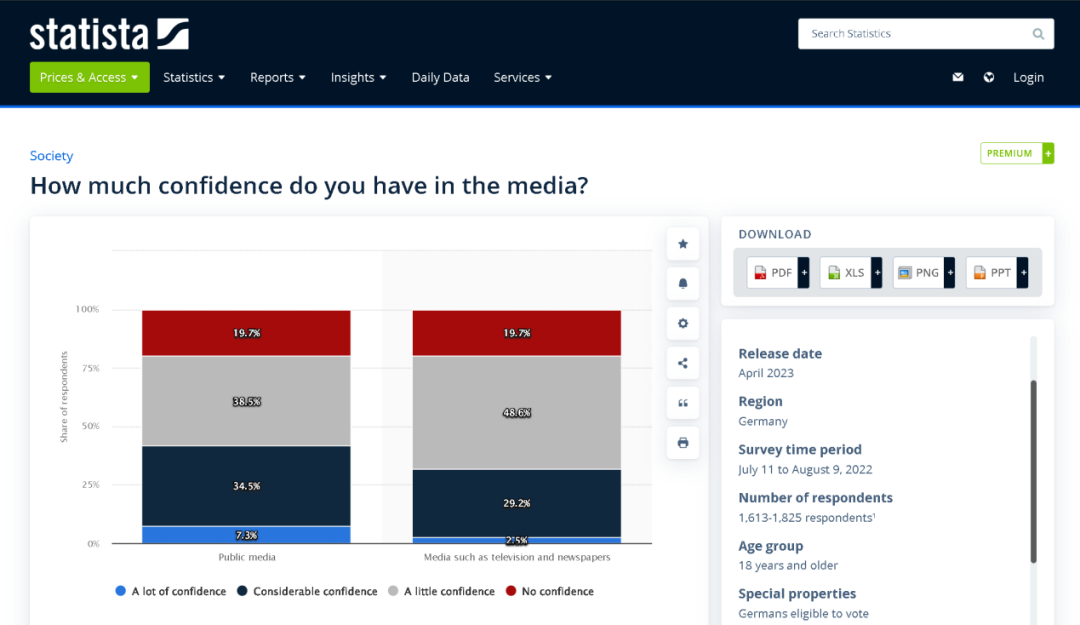Viewport: 1080px width, 625px height.
Task: Click the 48.6% gray segment of television and newspapers
Action: (517, 413)
